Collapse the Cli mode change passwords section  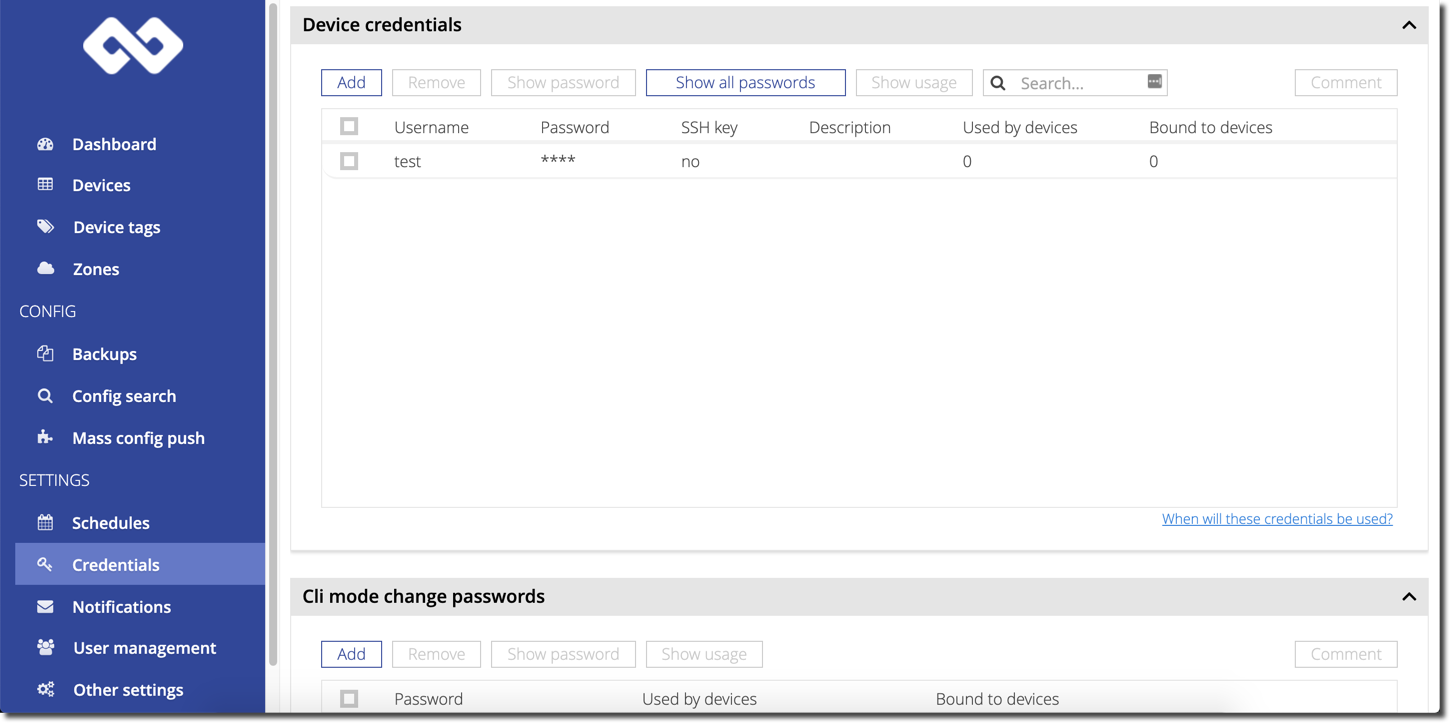pyautogui.click(x=1409, y=597)
